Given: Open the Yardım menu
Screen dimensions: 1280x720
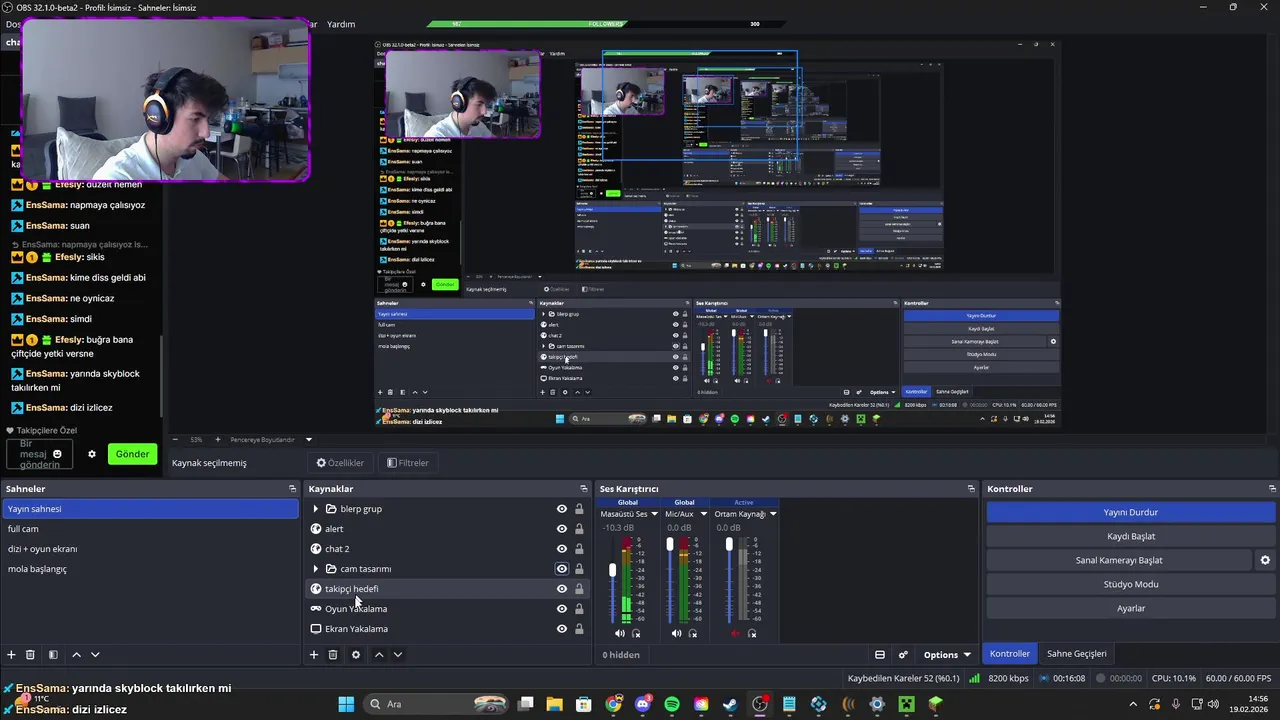Looking at the screenshot, I should pos(341,24).
